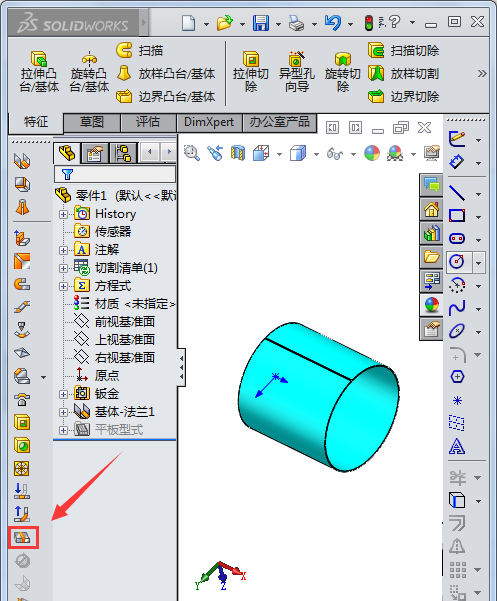Switch to the 评估 tab
Image resolution: width=497 pixels, height=601 pixels.
click(x=148, y=123)
